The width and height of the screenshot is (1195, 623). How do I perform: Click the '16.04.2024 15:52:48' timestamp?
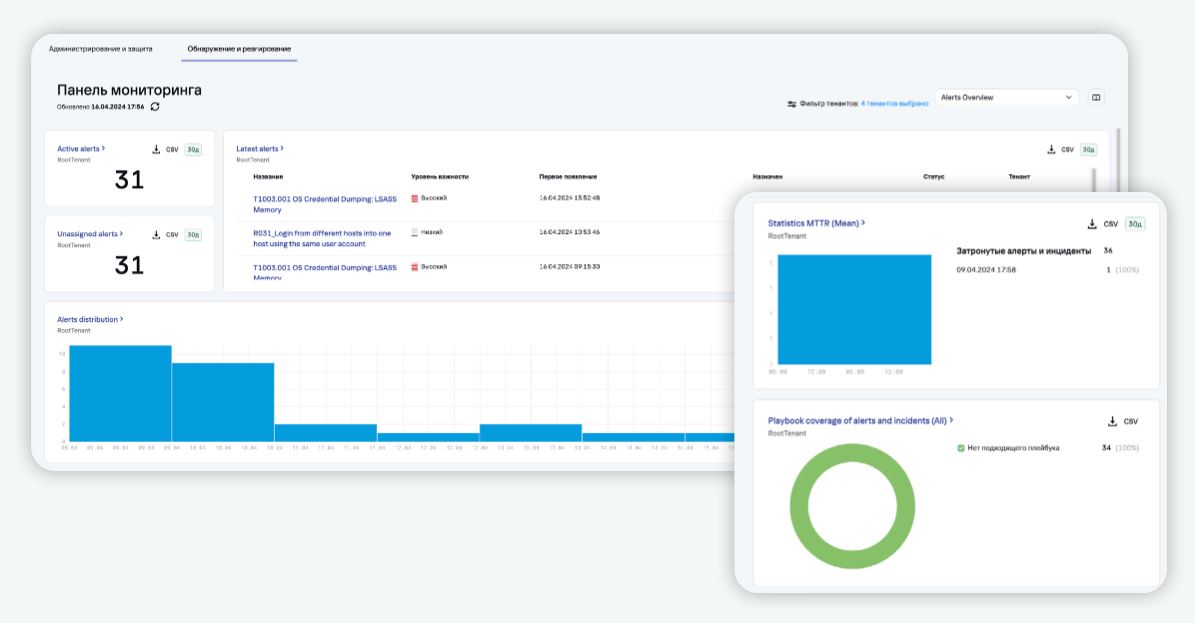pos(569,198)
